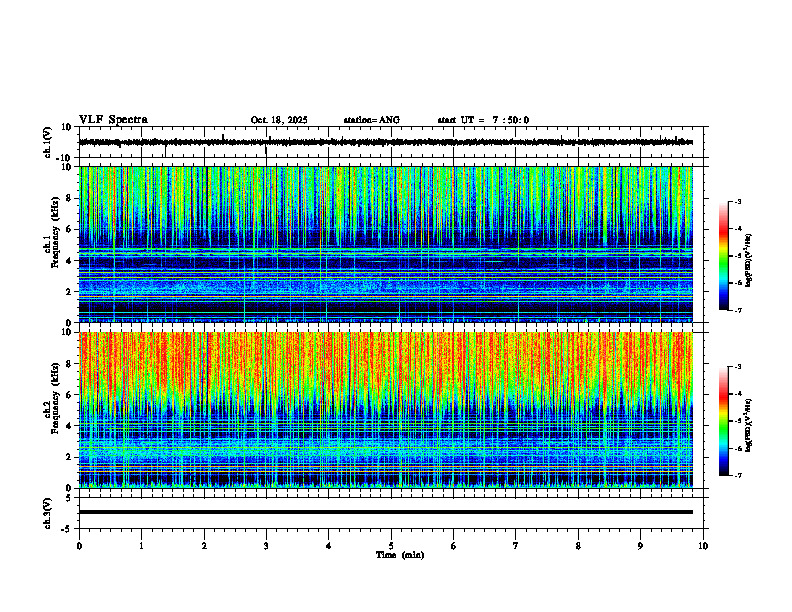Click the "-3" label on ch.1 color scale

pyautogui.click(x=738, y=201)
